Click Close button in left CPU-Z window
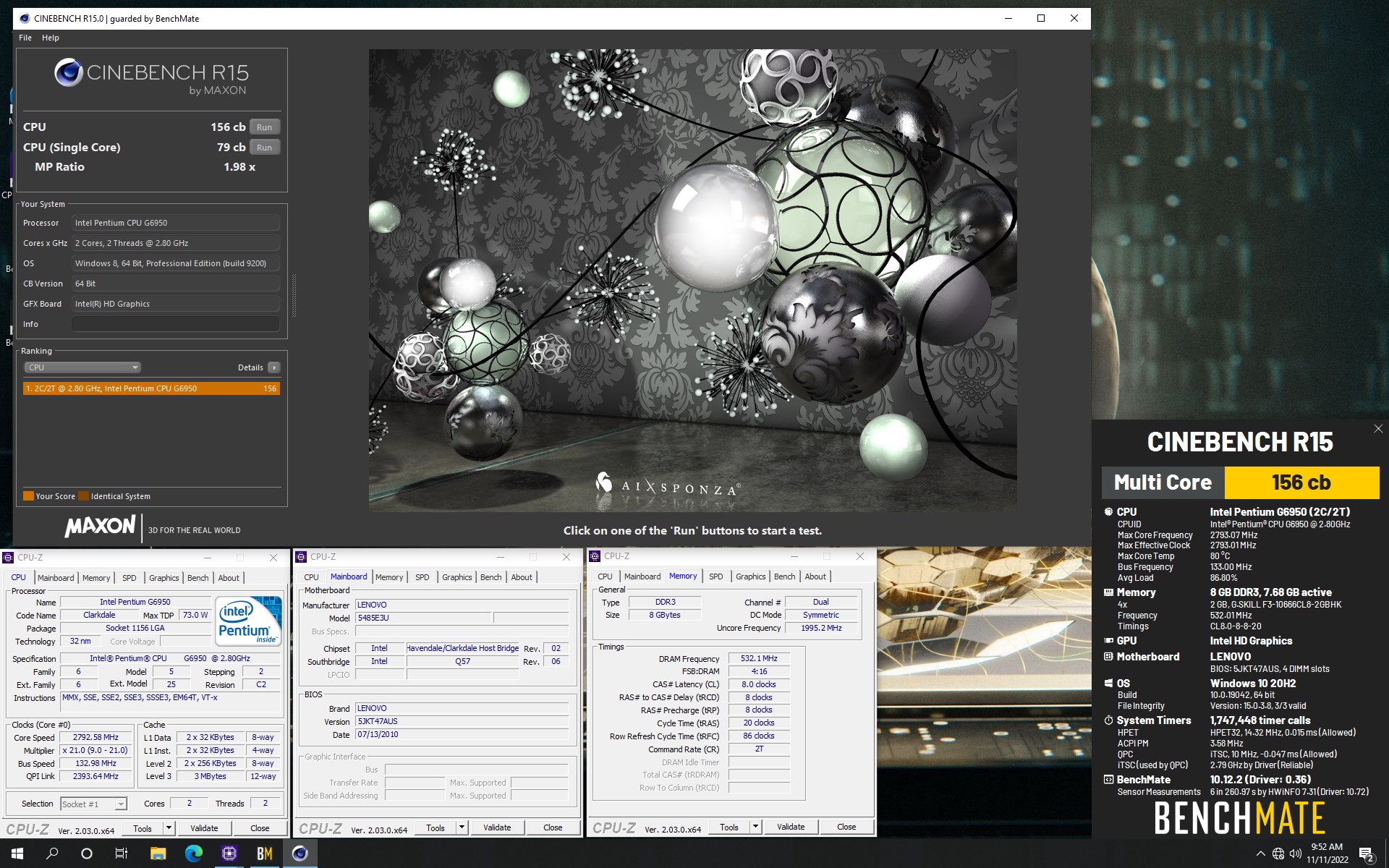1389x868 pixels. [x=260, y=828]
